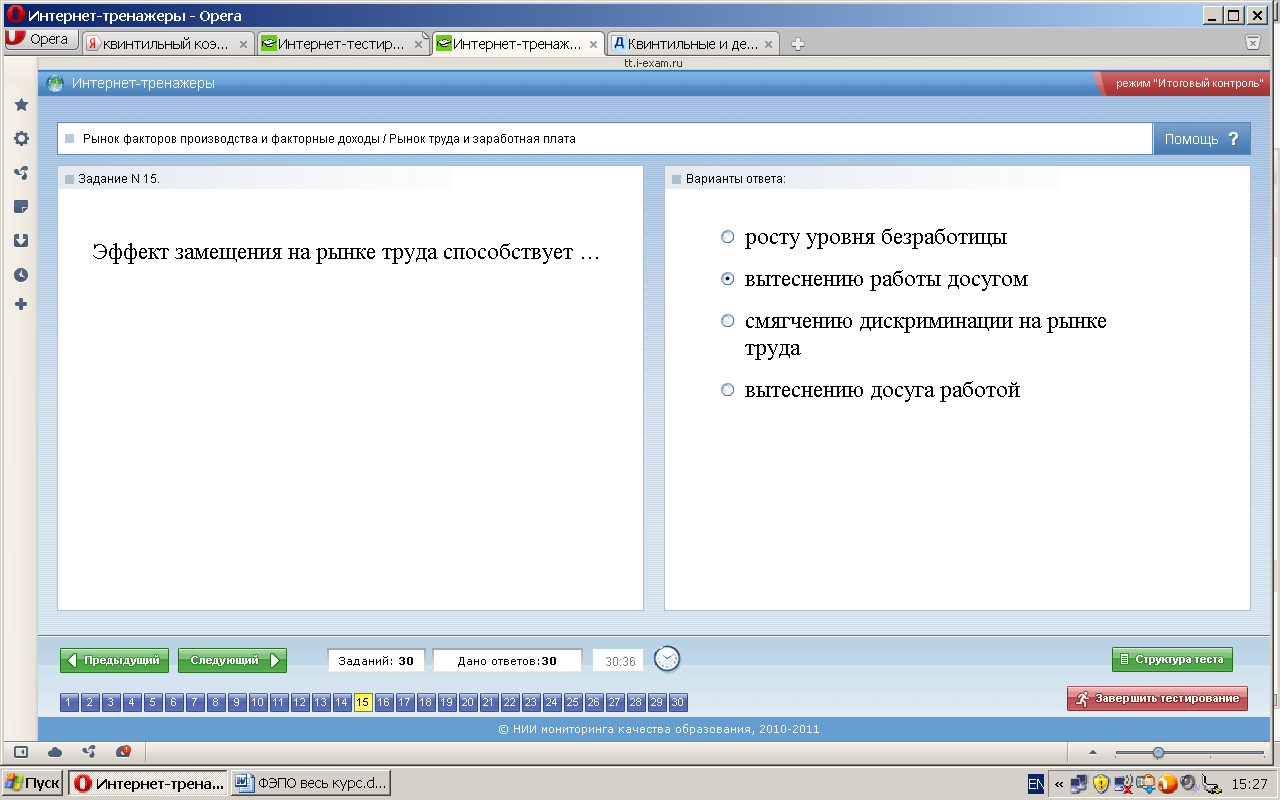Jump to question 16
The image size is (1280, 800).
[383, 703]
